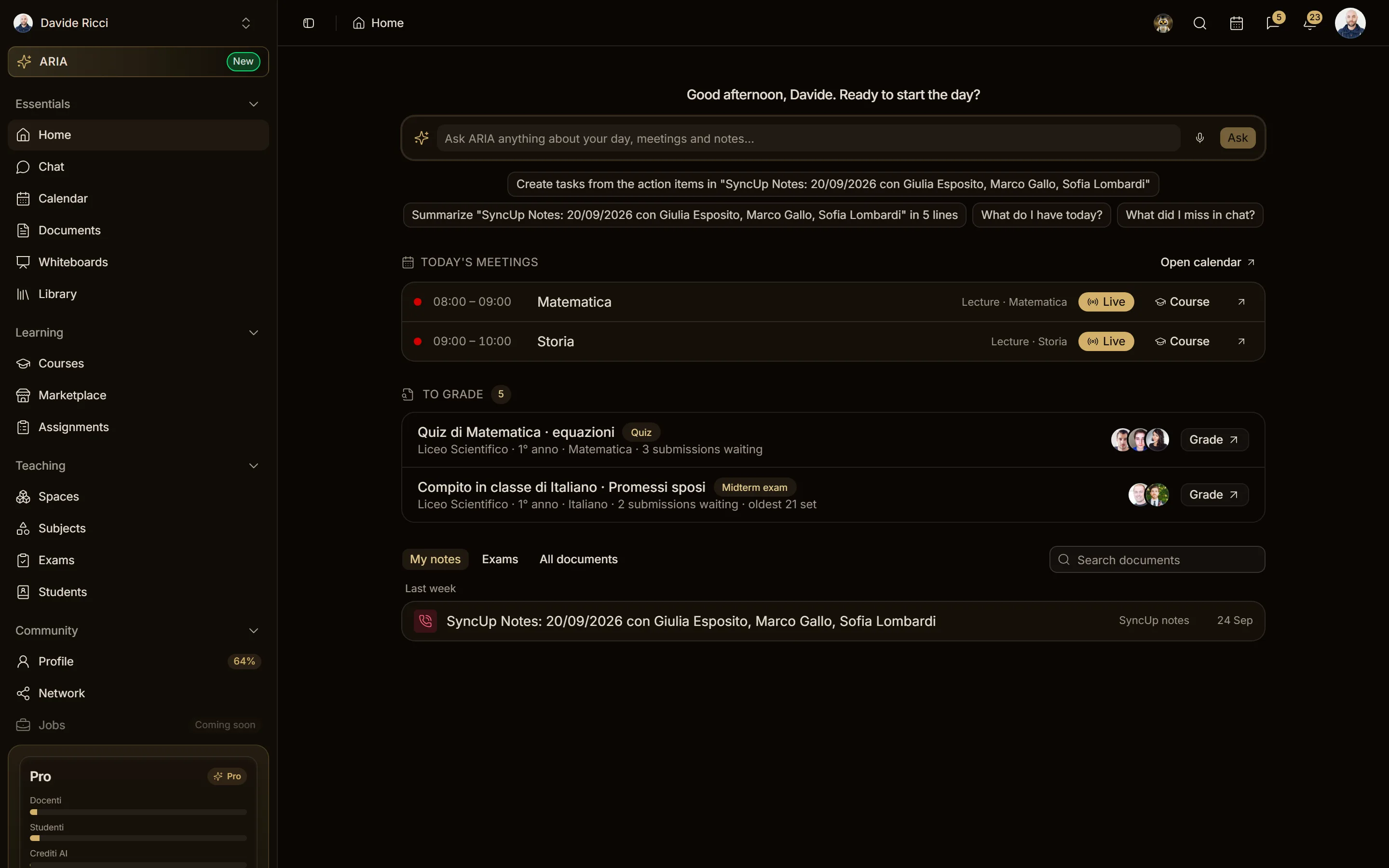Collapse the Essentials section

tap(253, 104)
